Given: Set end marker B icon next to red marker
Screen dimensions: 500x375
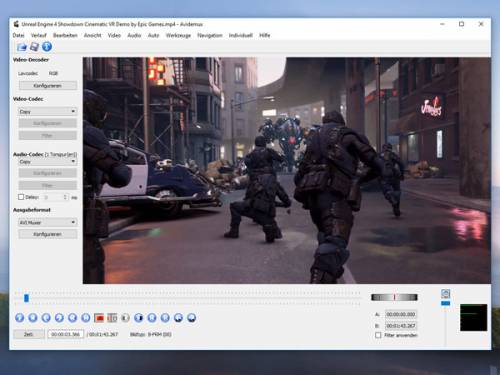Looking at the screenshot, I should 112,318.
